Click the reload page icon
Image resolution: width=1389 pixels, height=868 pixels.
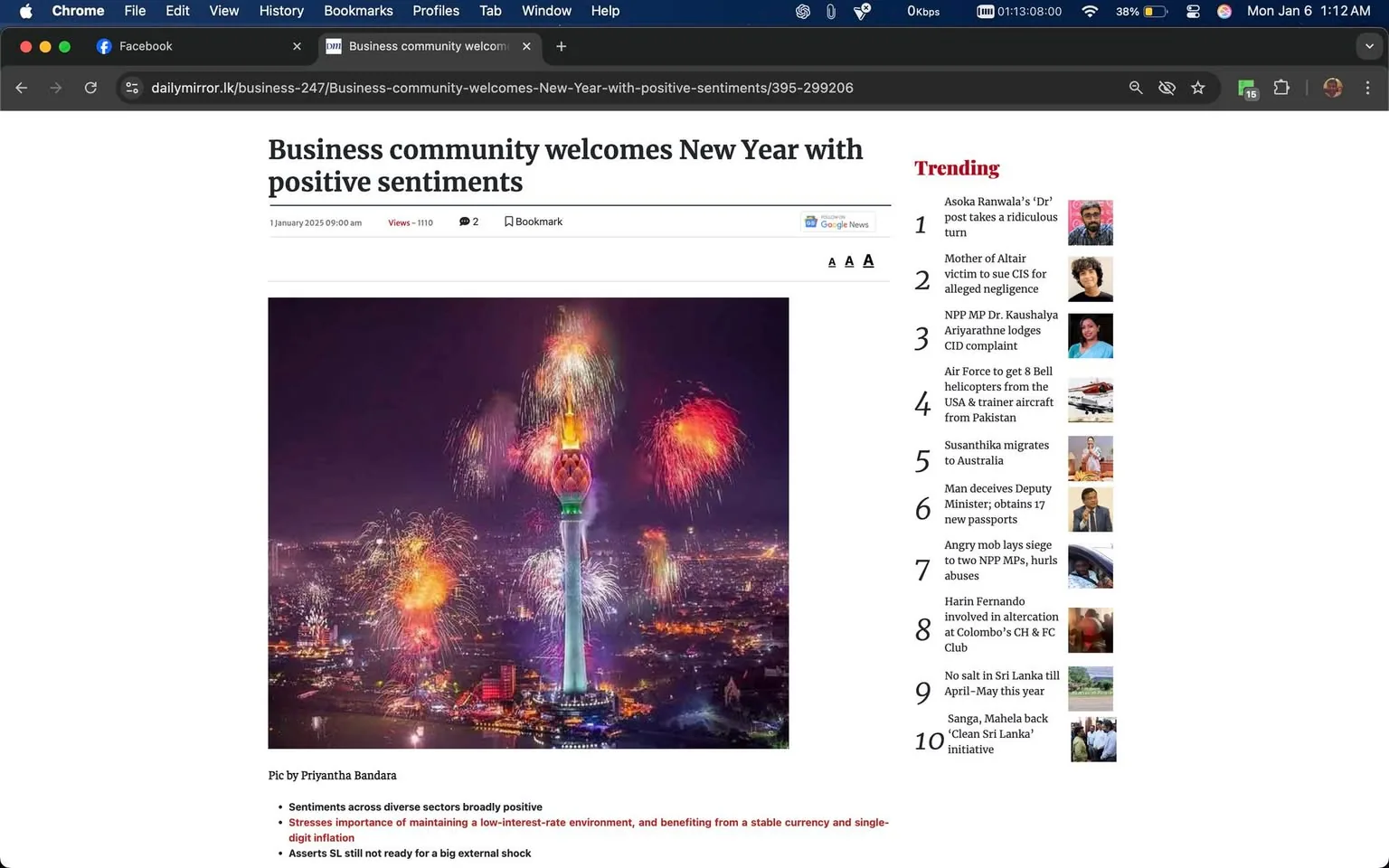click(x=90, y=88)
